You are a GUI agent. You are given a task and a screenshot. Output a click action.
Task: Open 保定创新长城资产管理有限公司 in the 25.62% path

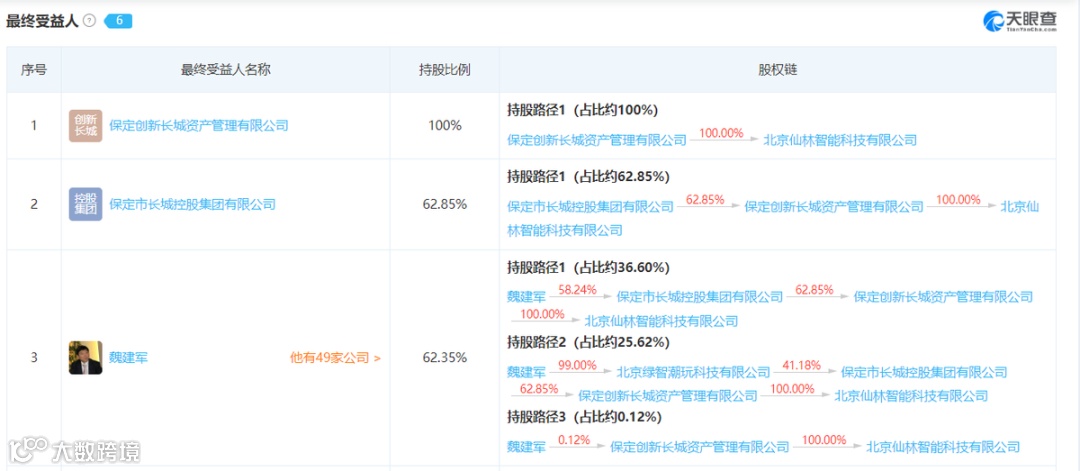pos(667,396)
